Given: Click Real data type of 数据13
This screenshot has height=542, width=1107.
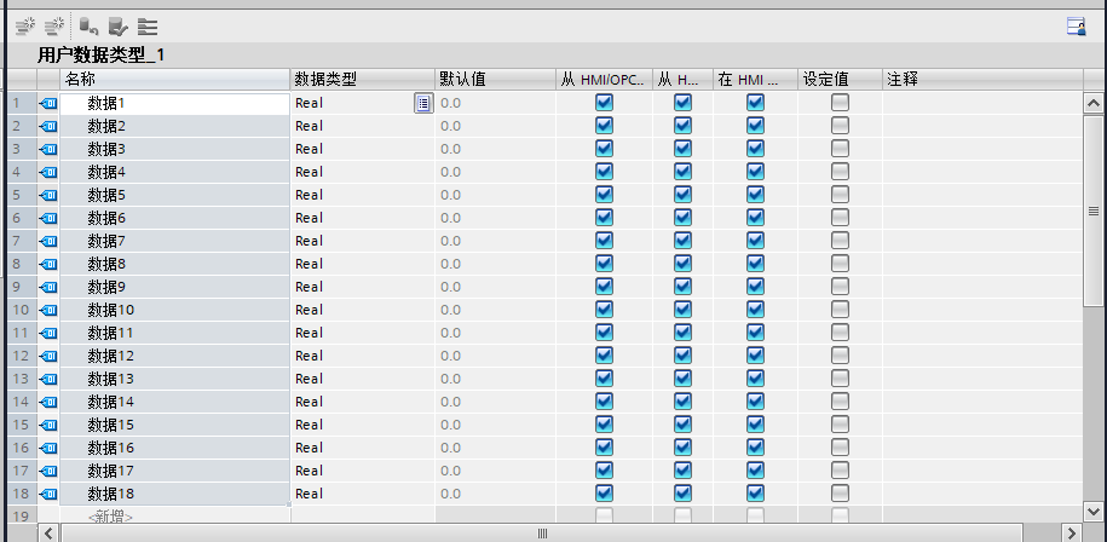Looking at the screenshot, I should pyautogui.click(x=309, y=379).
